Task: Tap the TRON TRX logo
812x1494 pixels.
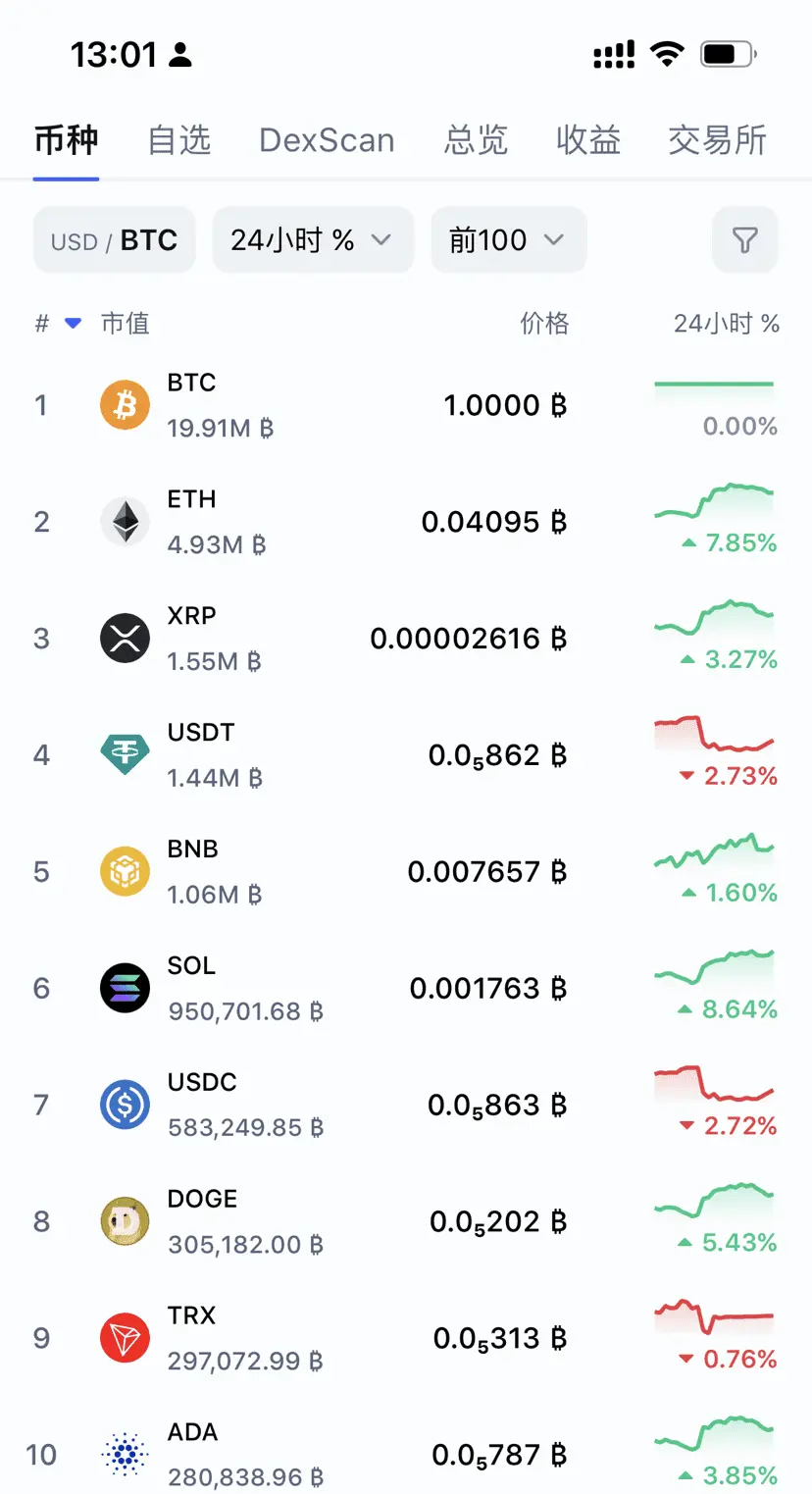Action: [125, 1338]
